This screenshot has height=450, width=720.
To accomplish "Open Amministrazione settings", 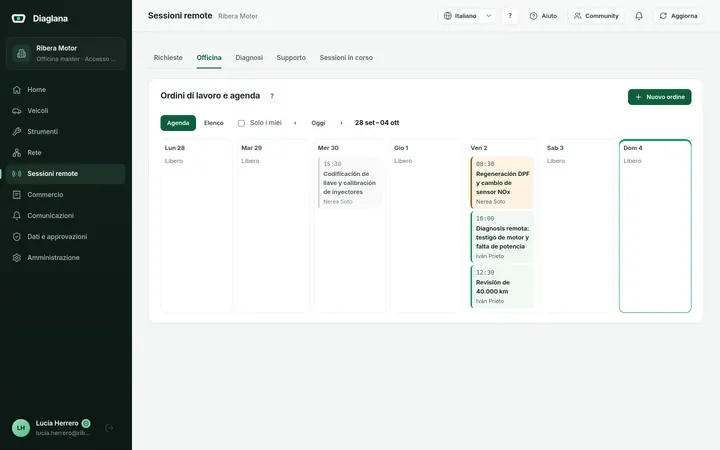I will [66, 258].
